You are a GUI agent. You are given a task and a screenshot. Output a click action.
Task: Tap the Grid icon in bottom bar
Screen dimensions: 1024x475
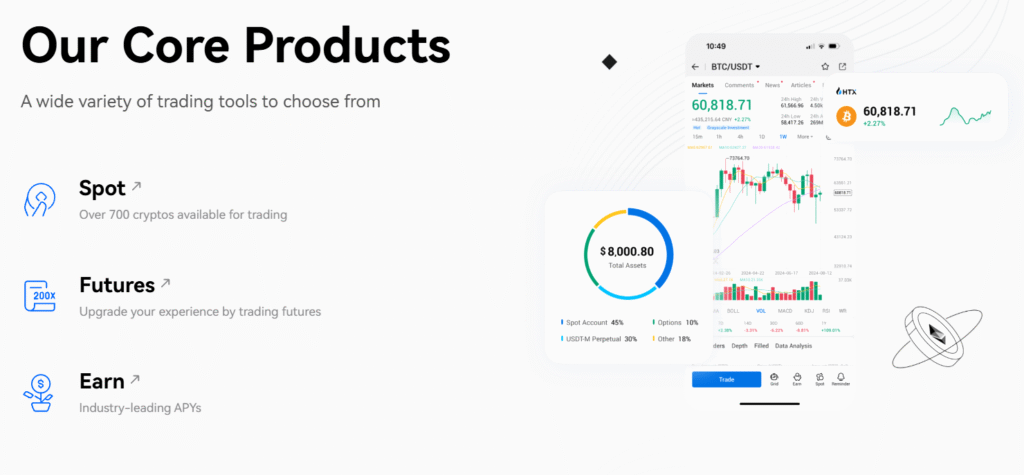tap(775, 379)
